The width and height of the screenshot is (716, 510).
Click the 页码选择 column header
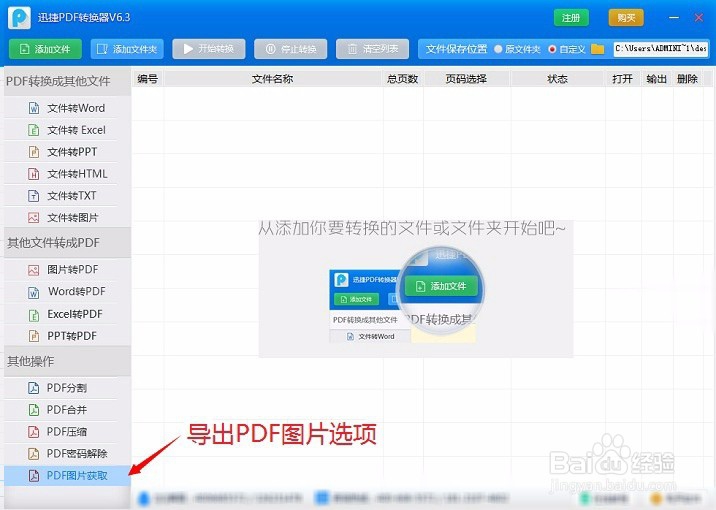tap(466, 79)
